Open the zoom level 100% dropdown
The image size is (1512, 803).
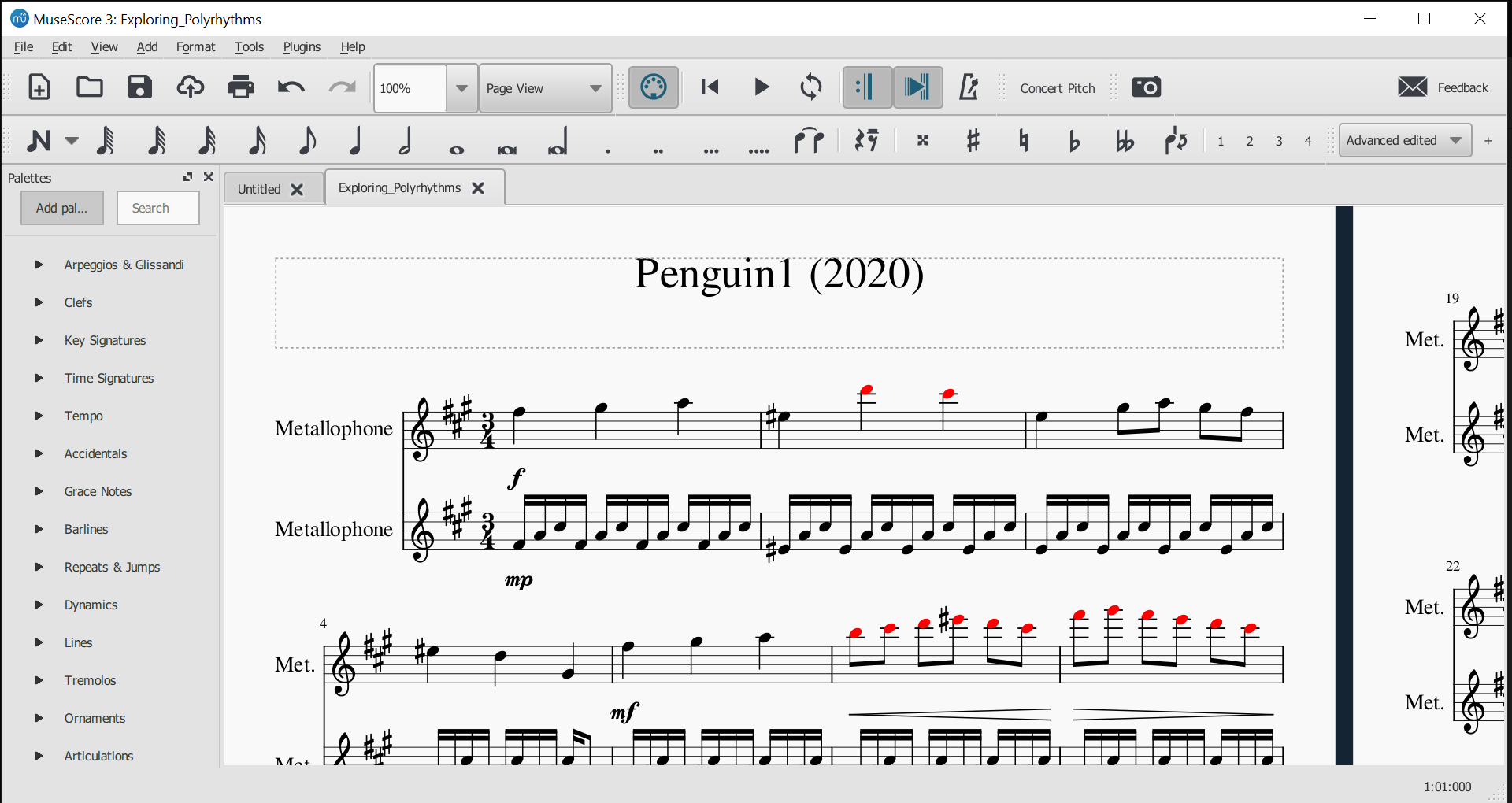[x=461, y=88]
